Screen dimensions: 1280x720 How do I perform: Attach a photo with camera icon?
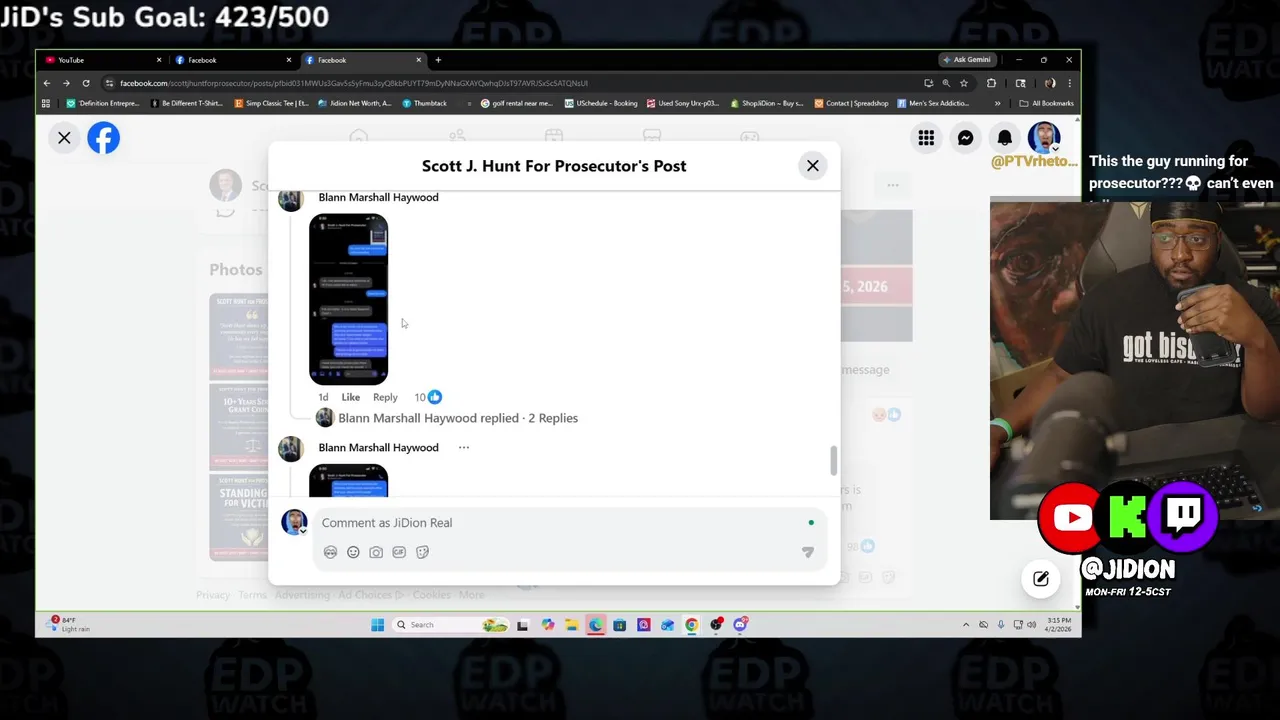(376, 552)
